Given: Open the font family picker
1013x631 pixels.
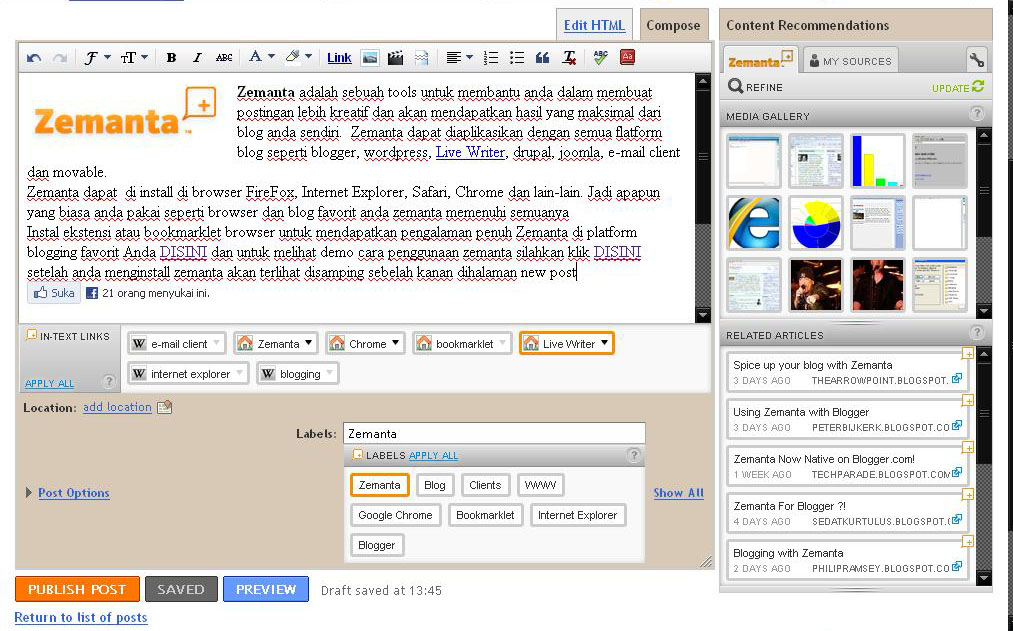Looking at the screenshot, I should [x=97, y=57].
